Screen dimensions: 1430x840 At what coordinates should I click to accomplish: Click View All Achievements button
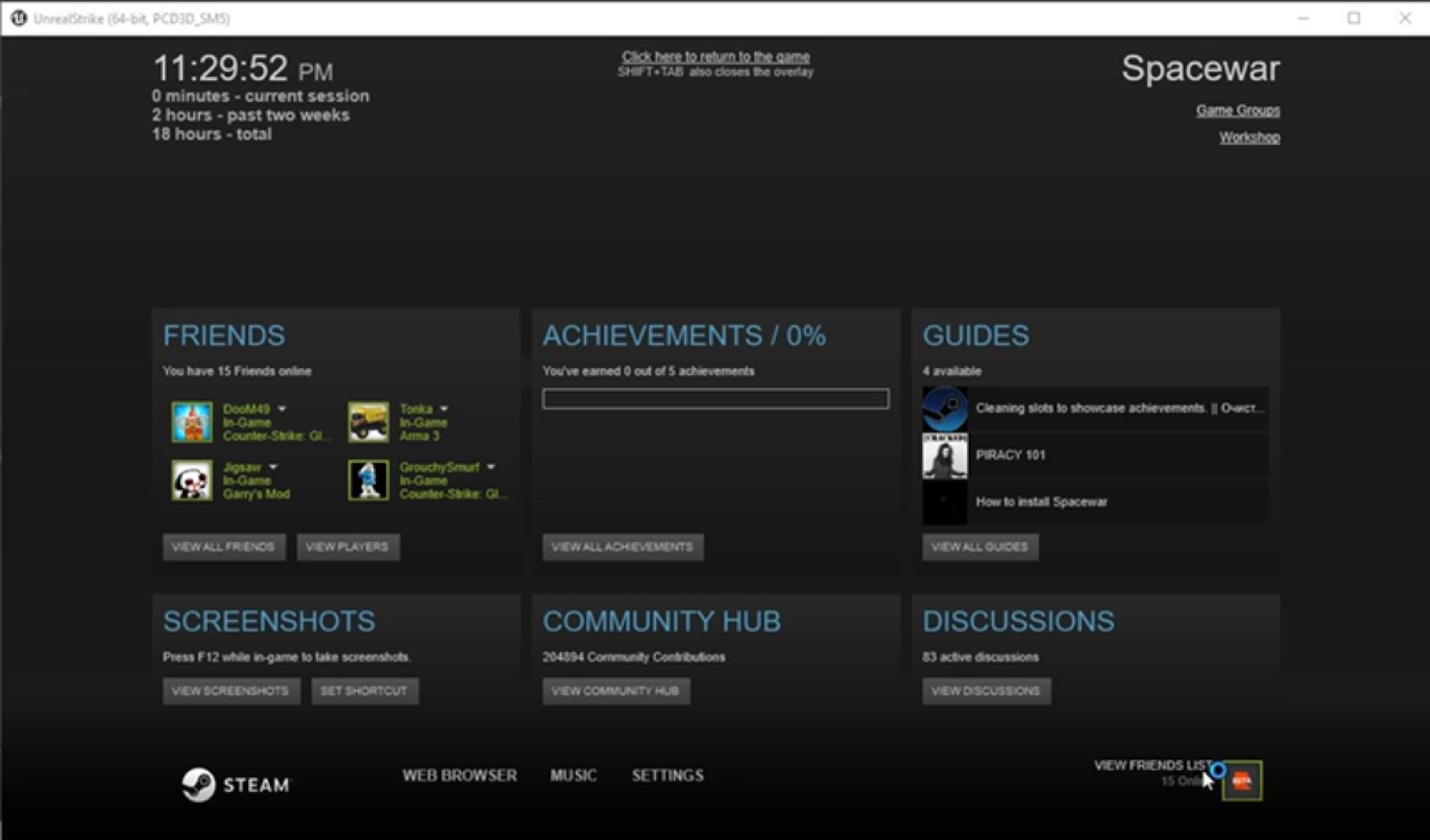[623, 547]
